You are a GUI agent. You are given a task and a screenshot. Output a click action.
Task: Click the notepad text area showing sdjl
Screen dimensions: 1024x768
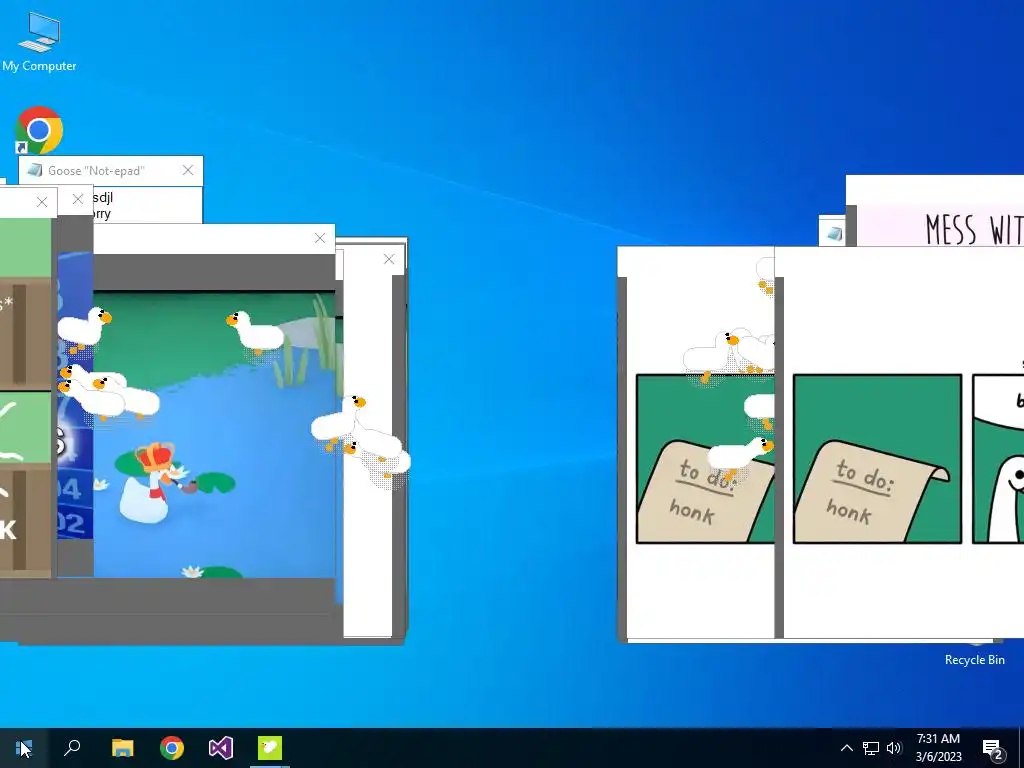pos(148,205)
